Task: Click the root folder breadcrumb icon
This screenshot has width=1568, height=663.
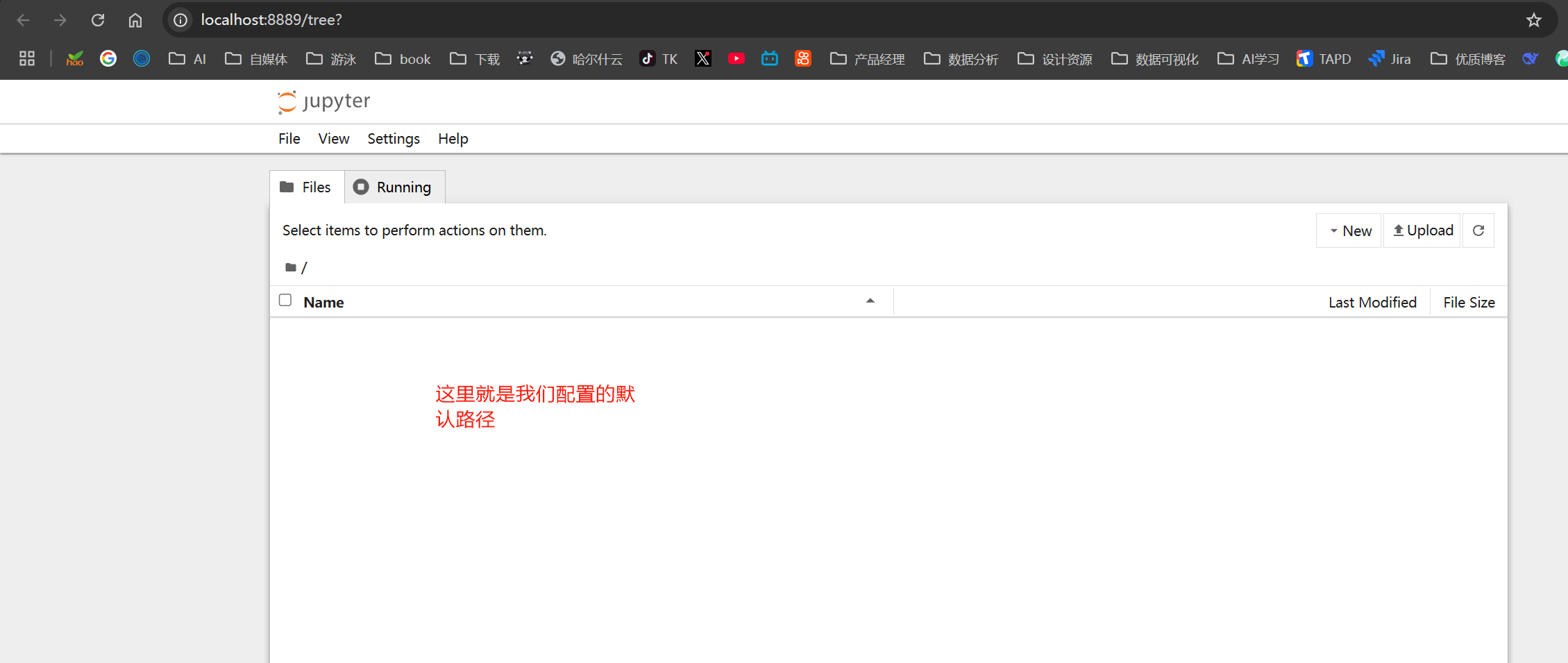Action: click(x=291, y=267)
